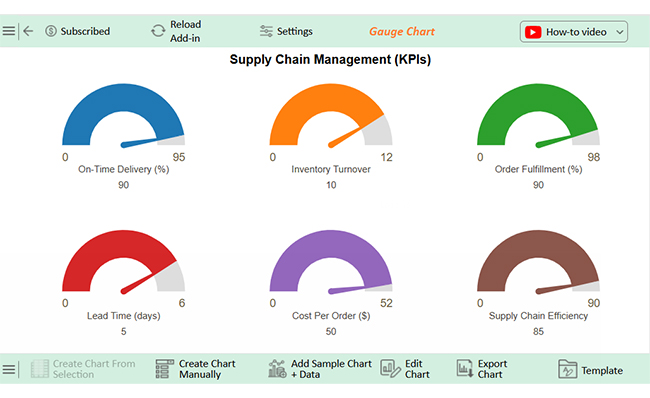Select the orange Inventory Turnover gauge

pos(331,114)
